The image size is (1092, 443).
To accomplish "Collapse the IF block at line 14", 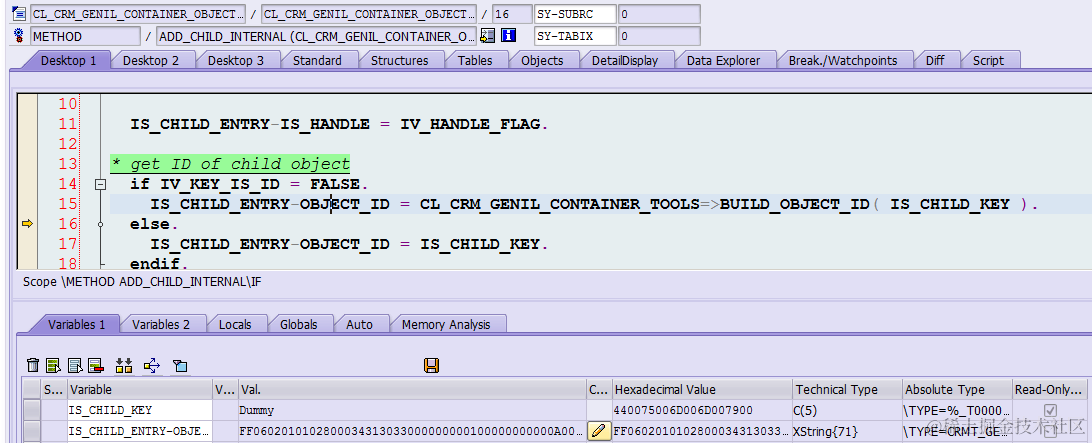I will tap(100, 185).
